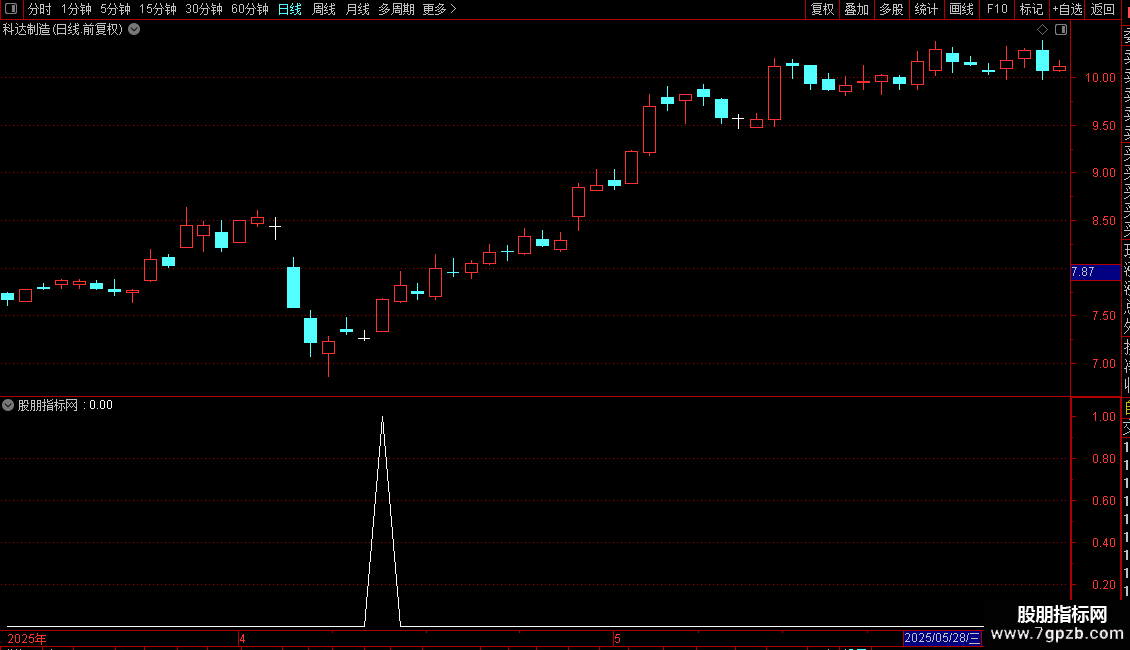Switch to 月线 monthly chart
This screenshot has width=1130, height=650.
(357, 9)
